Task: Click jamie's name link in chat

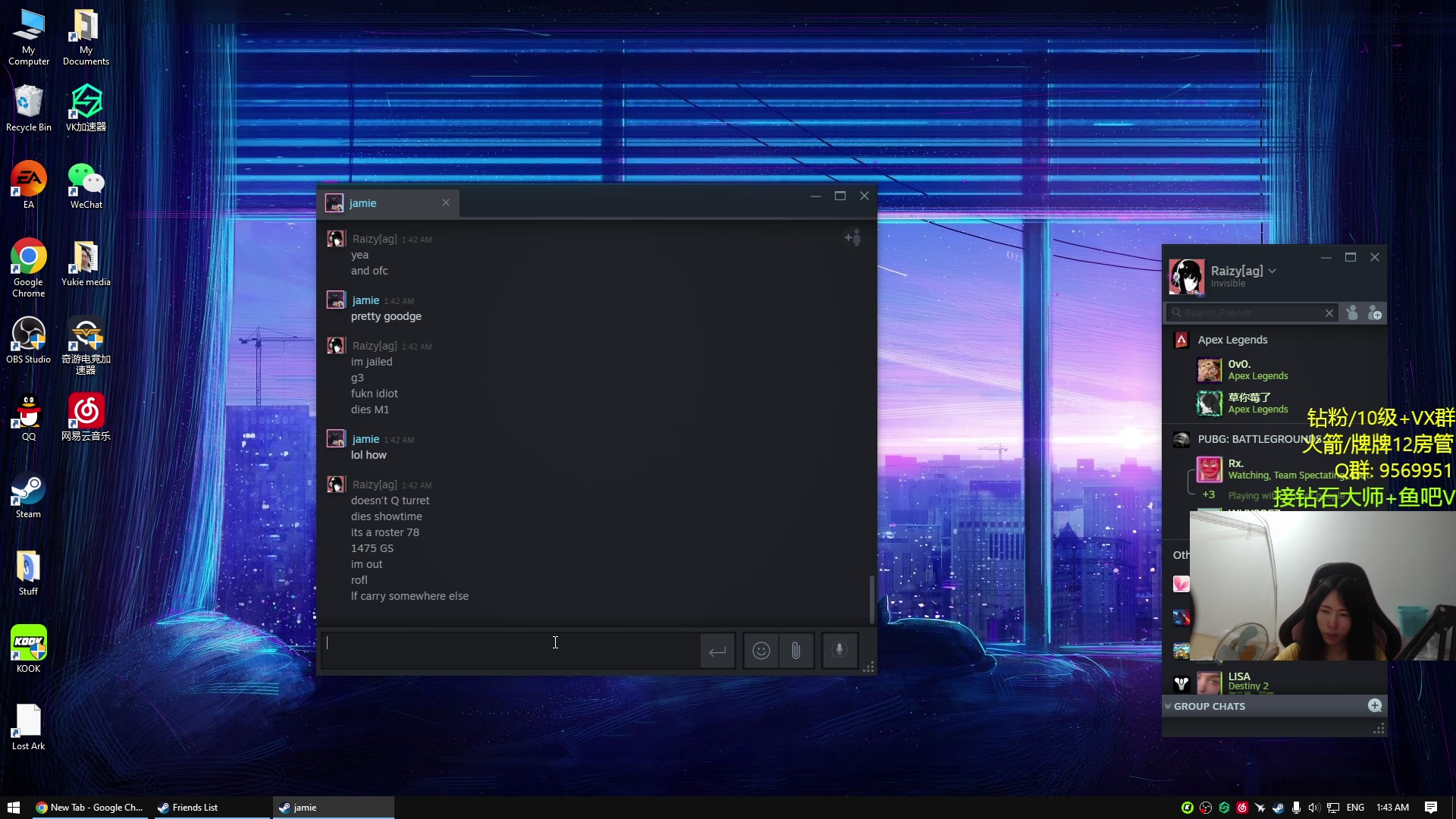Action: 366,300
